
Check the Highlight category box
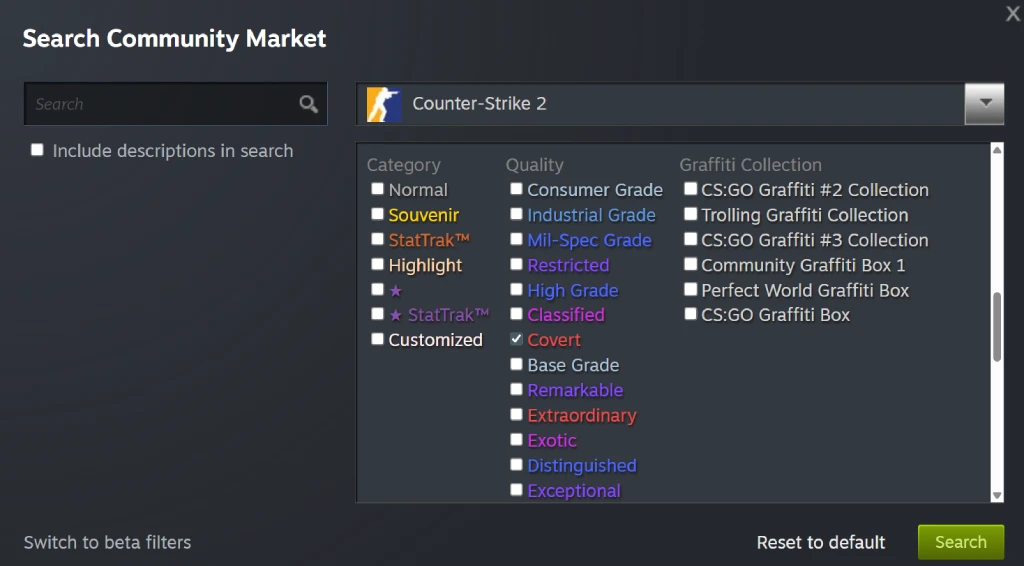(x=377, y=264)
